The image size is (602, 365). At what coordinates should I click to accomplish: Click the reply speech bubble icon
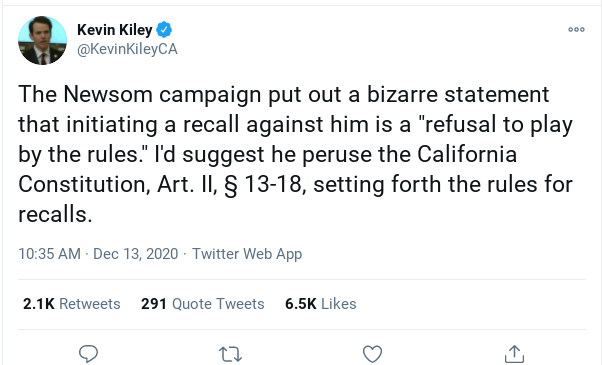coord(88,353)
